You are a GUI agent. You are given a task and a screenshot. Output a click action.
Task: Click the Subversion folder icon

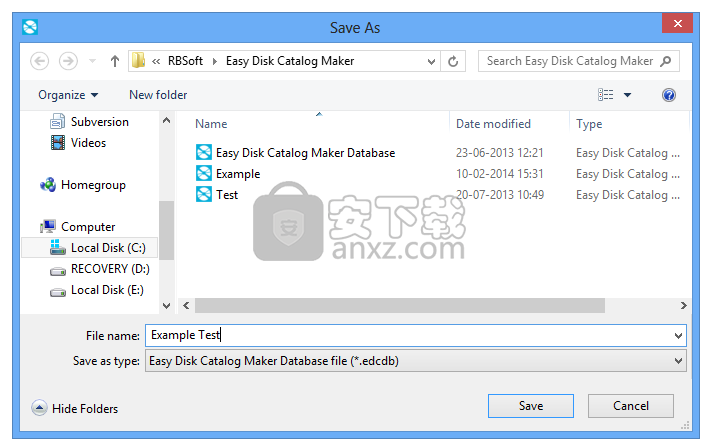[57, 122]
